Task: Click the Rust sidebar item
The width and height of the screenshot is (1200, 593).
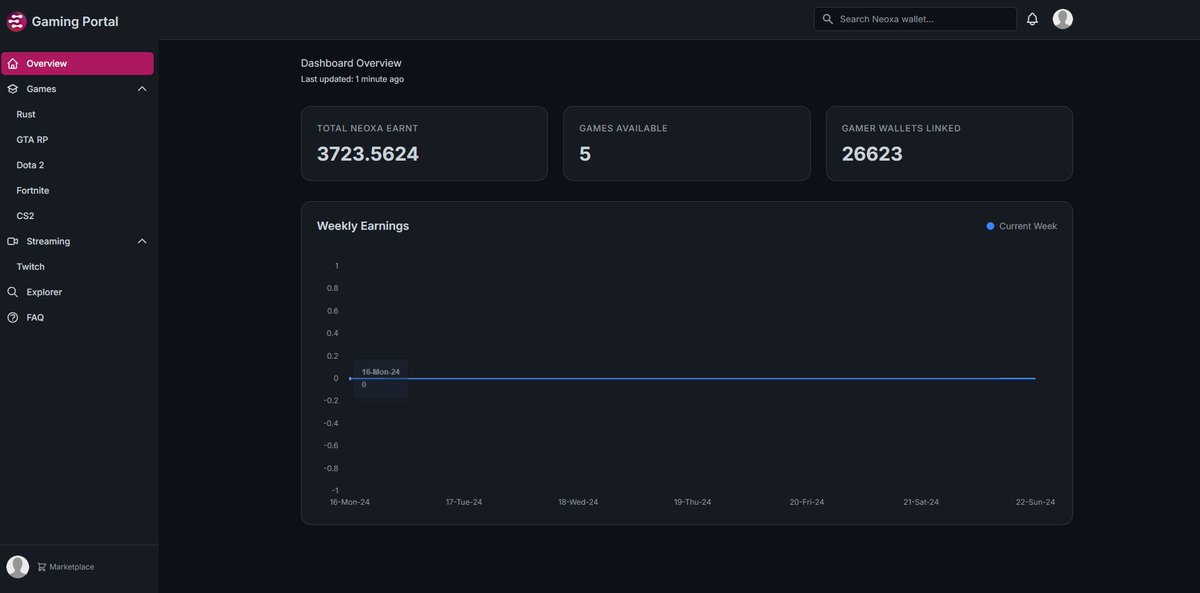Action: tap(26, 112)
